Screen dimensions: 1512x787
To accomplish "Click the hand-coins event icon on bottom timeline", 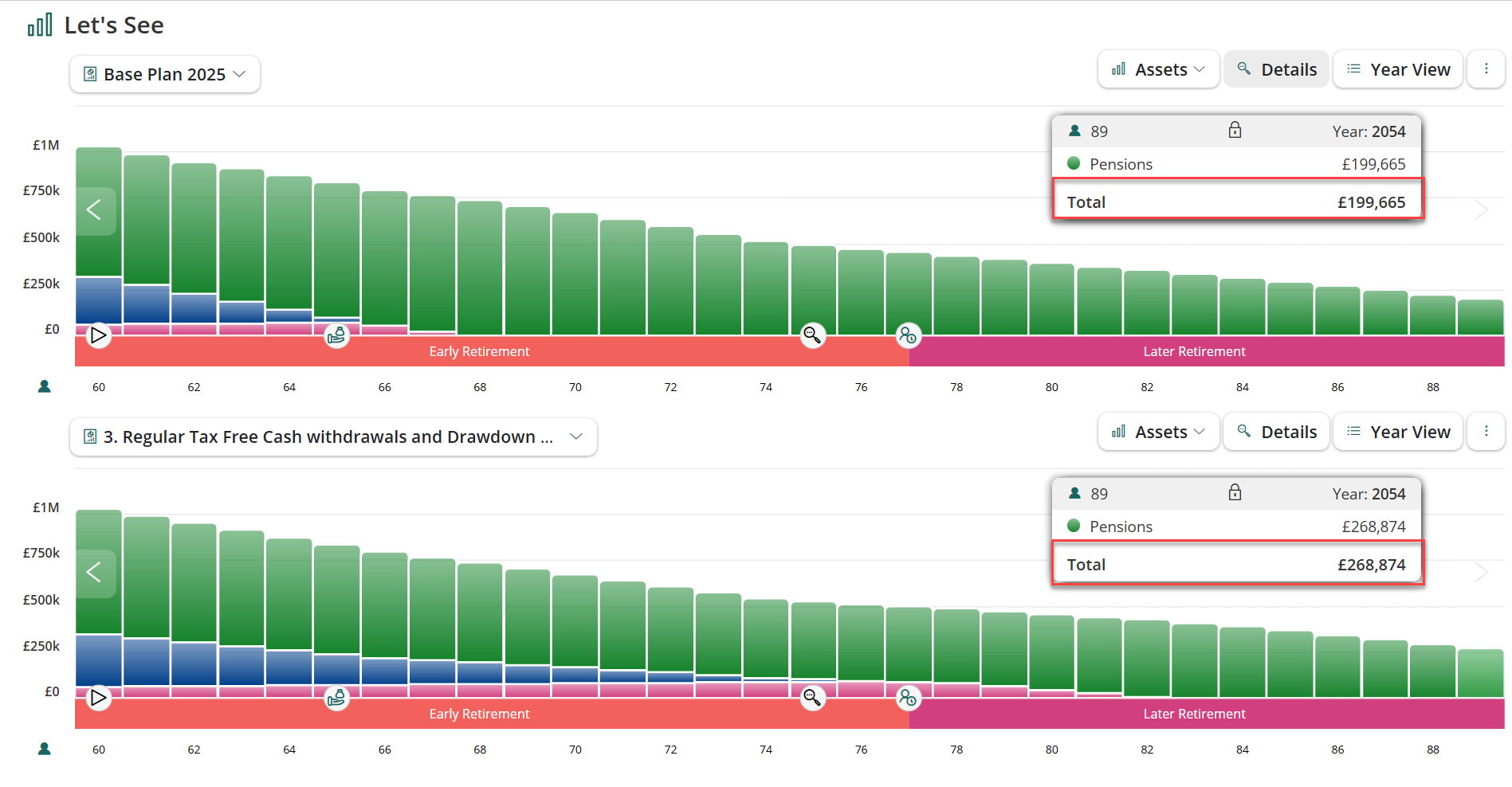I will [337, 698].
